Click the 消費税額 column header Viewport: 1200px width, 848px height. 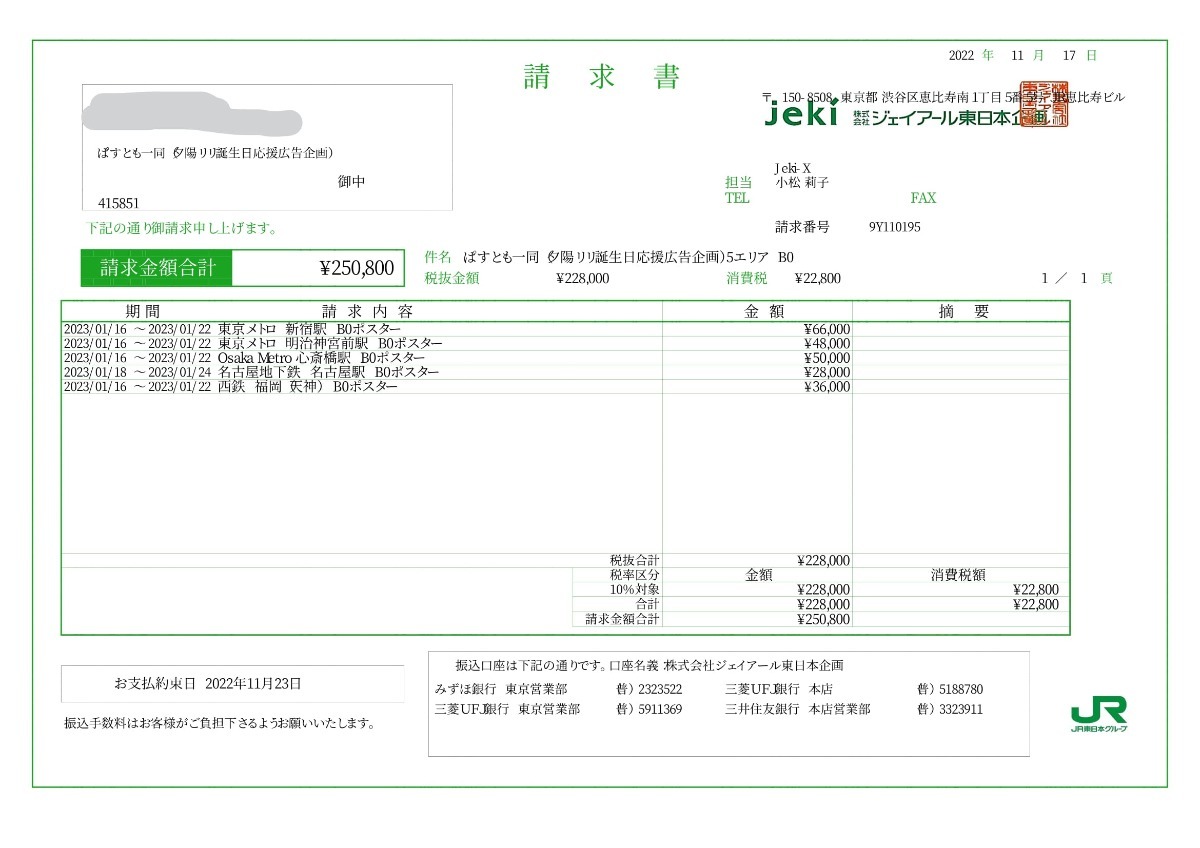coord(958,575)
